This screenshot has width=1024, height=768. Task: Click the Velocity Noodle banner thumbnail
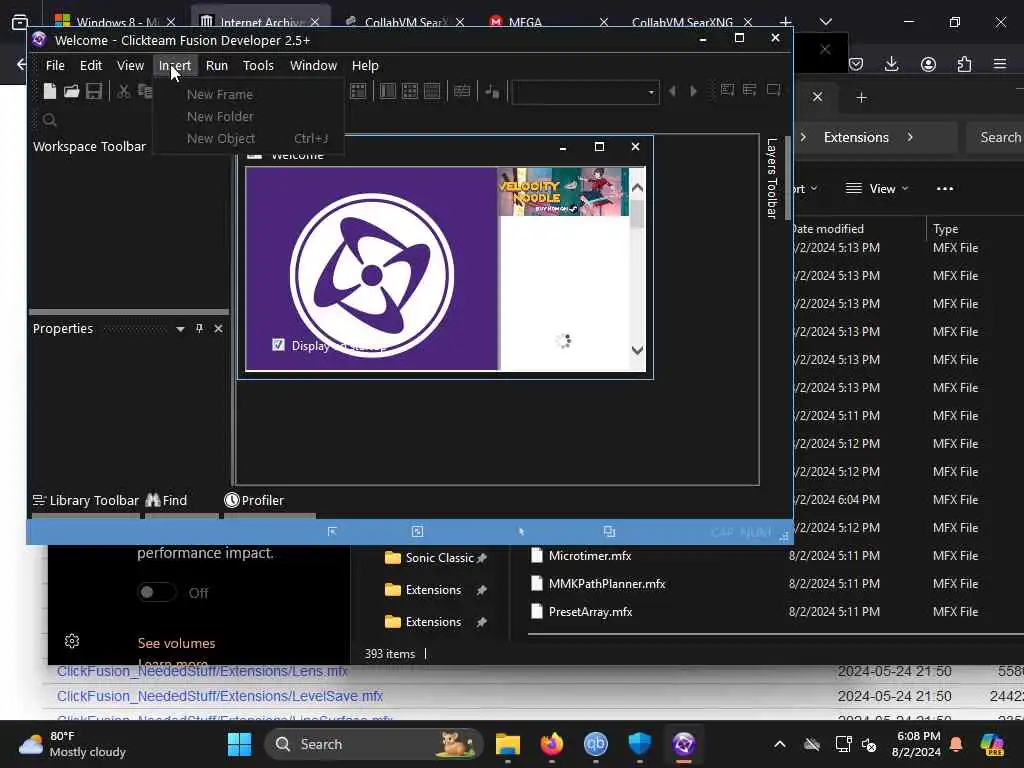point(564,191)
